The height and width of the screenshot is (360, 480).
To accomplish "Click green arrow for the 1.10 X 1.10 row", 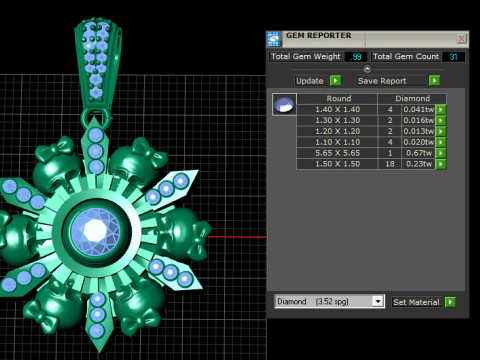I will click(x=441, y=142).
